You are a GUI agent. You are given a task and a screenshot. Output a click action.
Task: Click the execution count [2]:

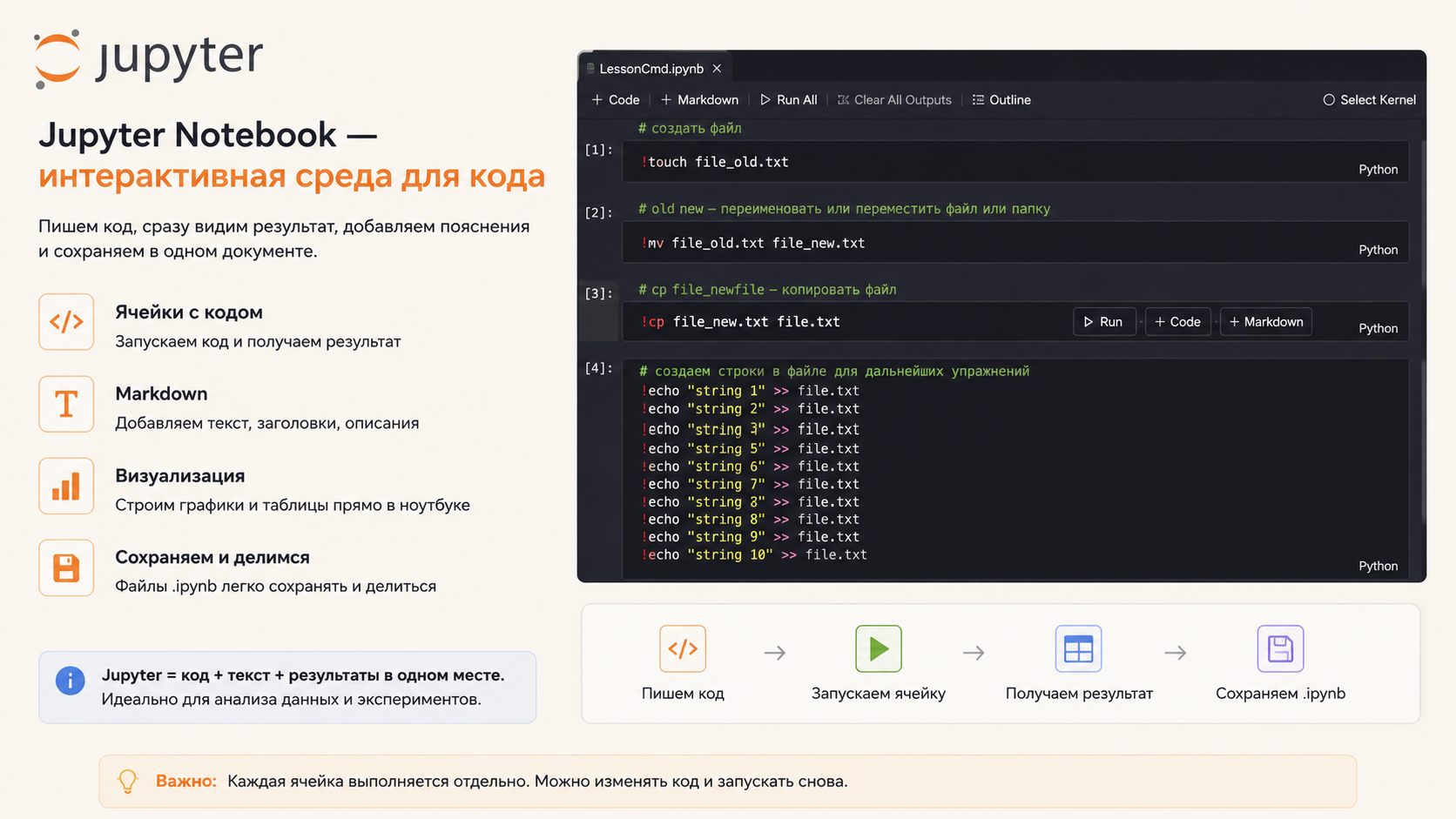pos(599,212)
